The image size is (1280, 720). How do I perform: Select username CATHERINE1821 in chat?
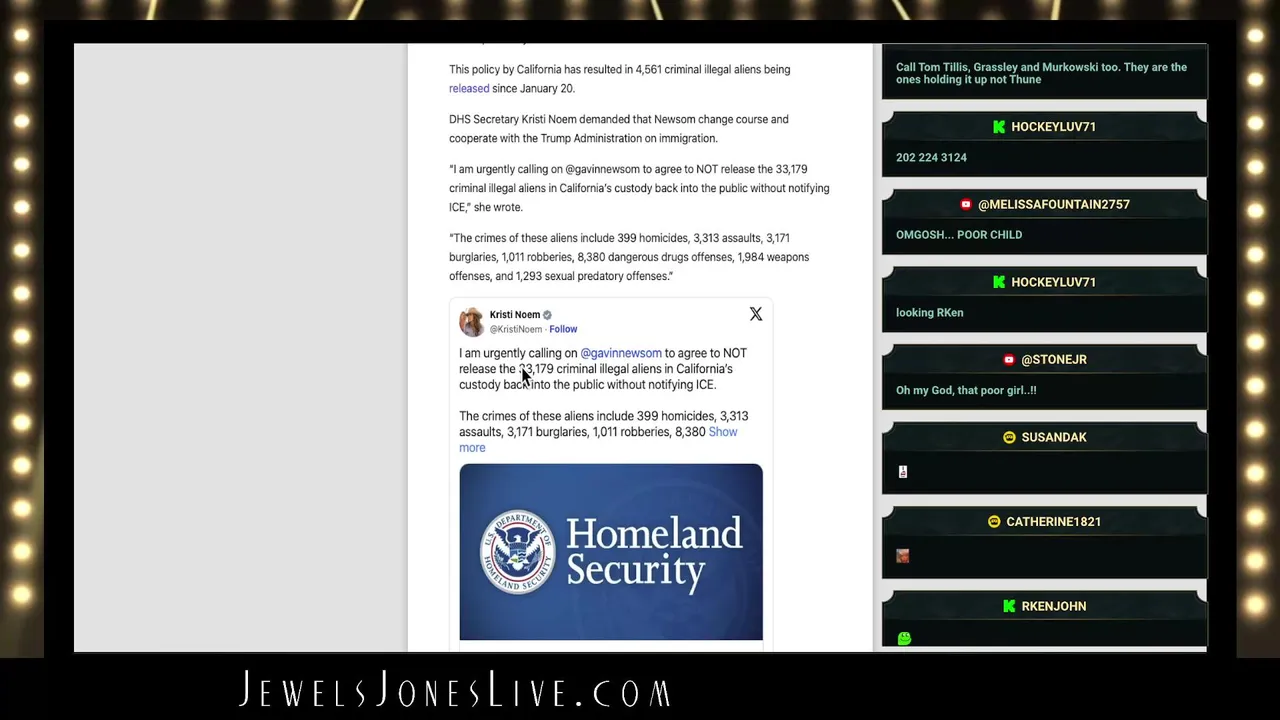click(x=1054, y=522)
